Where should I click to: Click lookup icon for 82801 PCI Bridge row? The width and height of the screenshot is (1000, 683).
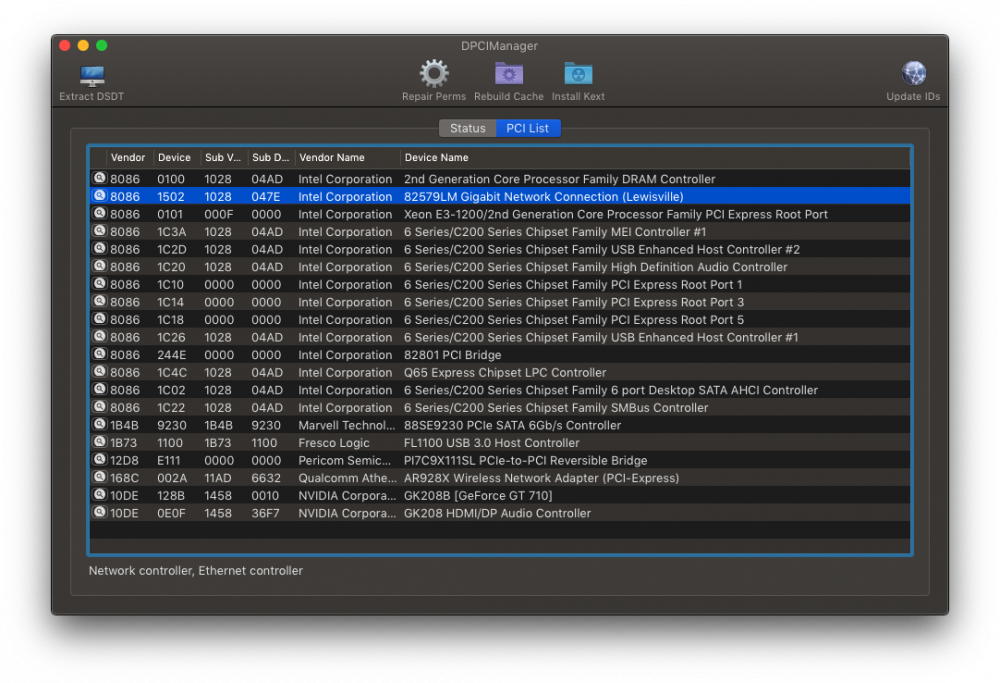pyautogui.click(x=99, y=353)
